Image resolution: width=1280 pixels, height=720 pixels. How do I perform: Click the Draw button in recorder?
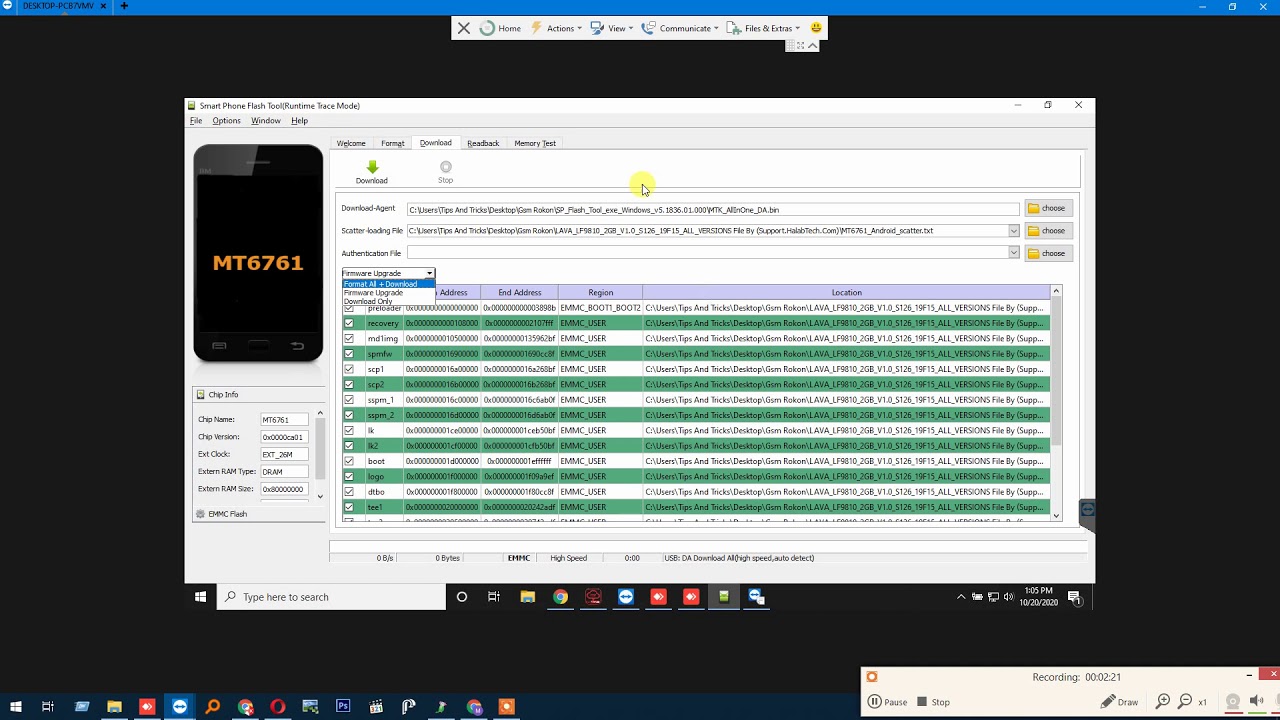pos(1120,702)
